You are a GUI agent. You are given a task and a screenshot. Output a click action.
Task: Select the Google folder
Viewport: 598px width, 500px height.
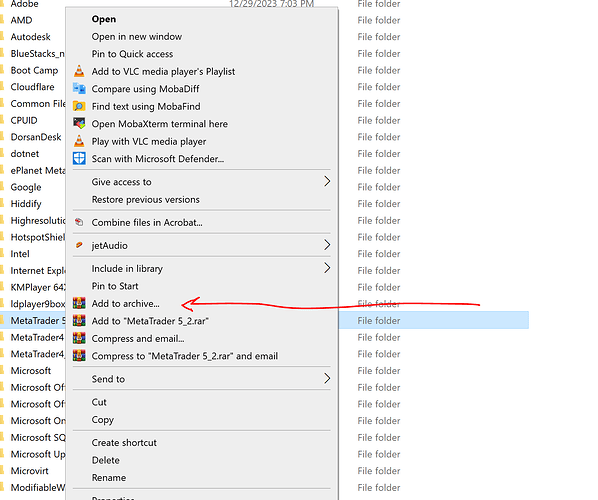coord(26,187)
